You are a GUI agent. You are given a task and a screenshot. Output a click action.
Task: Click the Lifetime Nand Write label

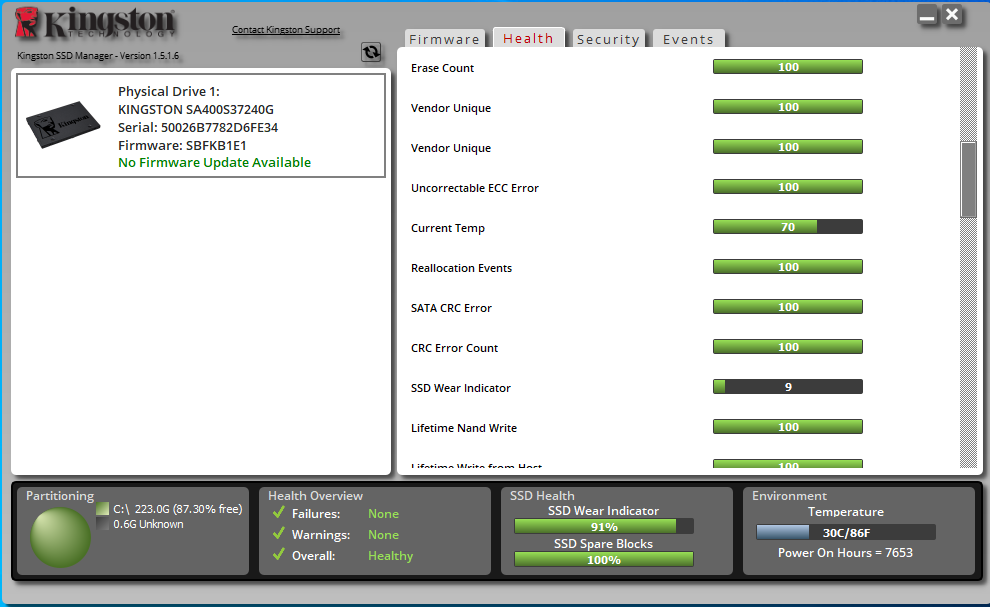[x=463, y=428]
